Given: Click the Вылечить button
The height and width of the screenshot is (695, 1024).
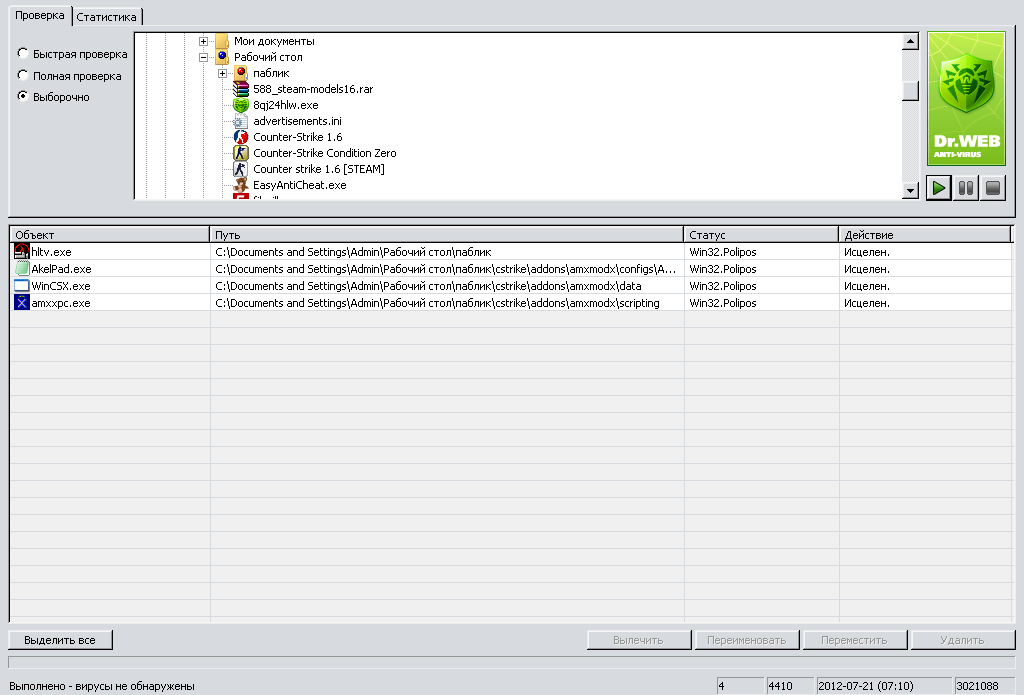Looking at the screenshot, I should (639, 640).
